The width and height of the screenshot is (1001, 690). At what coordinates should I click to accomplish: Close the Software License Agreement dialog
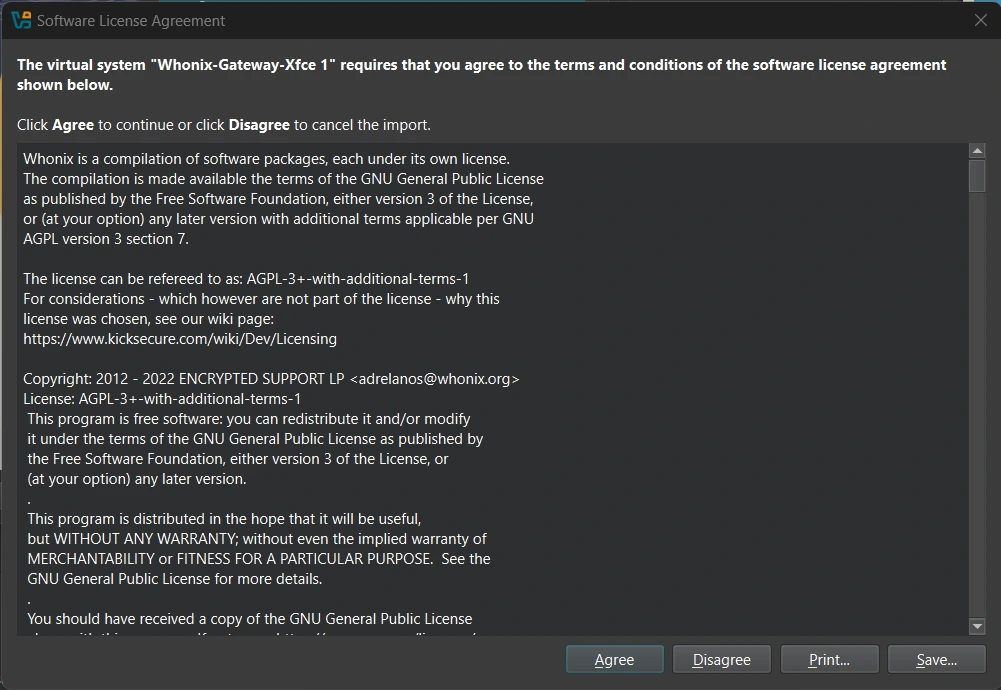click(980, 20)
